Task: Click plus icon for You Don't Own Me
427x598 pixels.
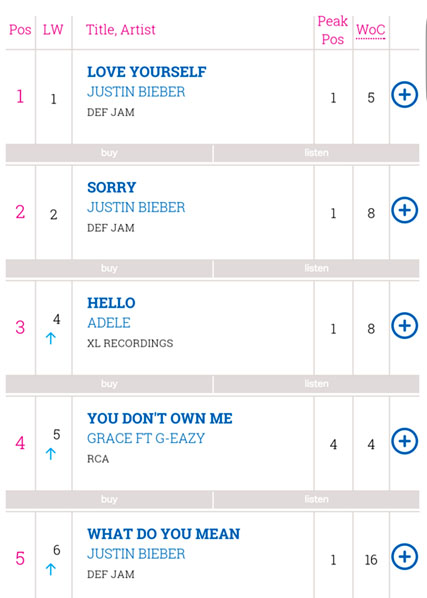Action: coord(405,441)
